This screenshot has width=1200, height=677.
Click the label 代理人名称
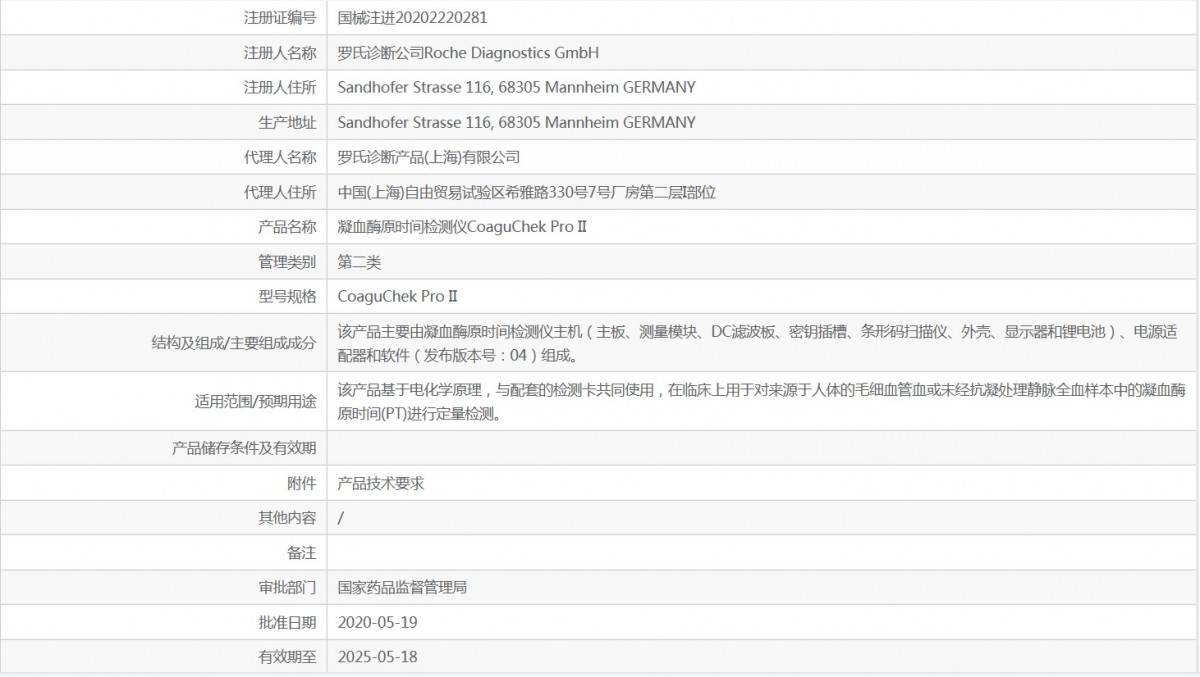coord(280,157)
